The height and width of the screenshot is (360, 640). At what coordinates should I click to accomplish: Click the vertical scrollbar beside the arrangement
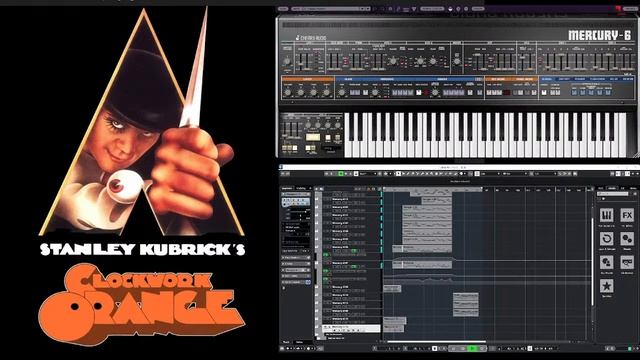pyautogui.click(x=593, y=261)
